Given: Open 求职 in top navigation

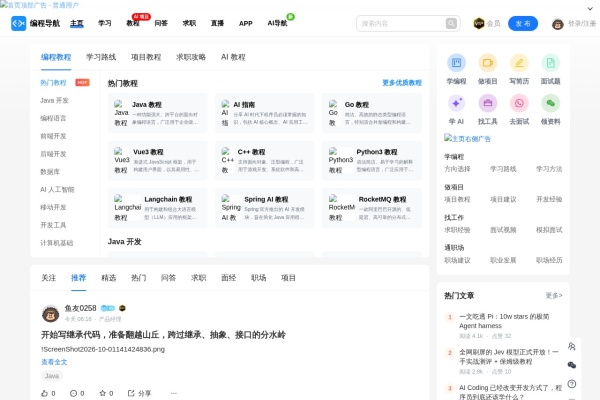Looking at the screenshot, I should click(x=189, y=23).
